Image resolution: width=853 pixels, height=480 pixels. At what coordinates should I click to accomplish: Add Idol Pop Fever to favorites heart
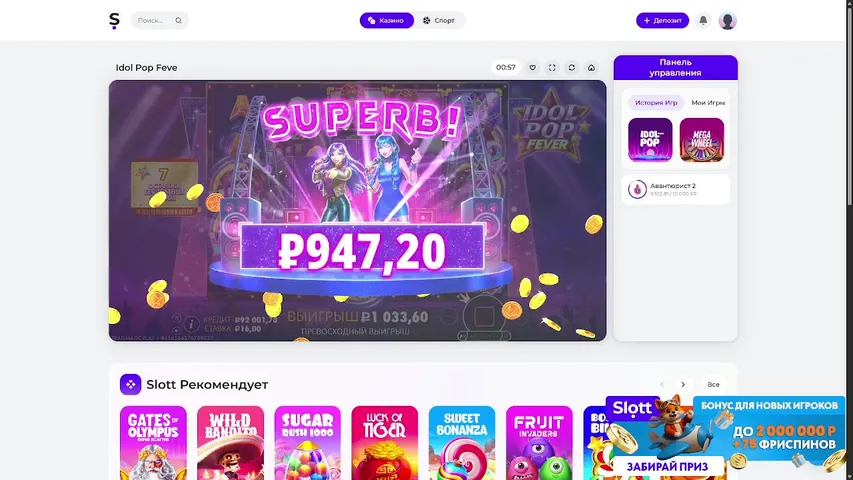pos(533,67)
